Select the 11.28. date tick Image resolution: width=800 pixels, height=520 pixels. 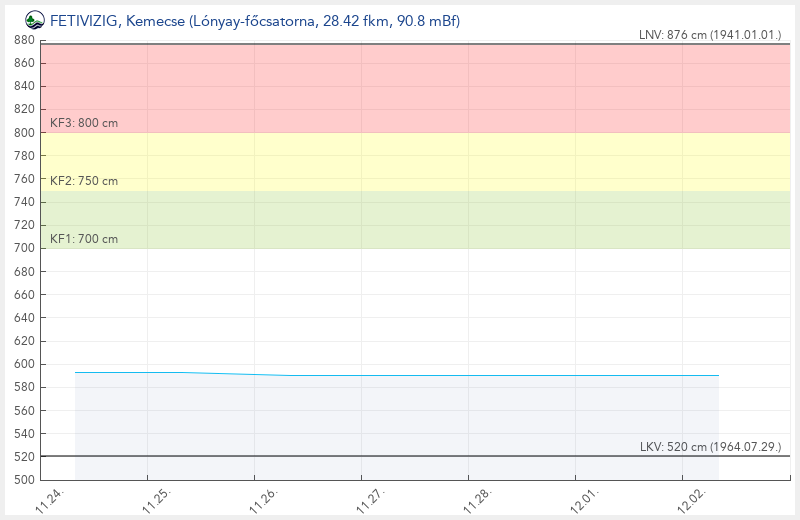tap(477, 499)
